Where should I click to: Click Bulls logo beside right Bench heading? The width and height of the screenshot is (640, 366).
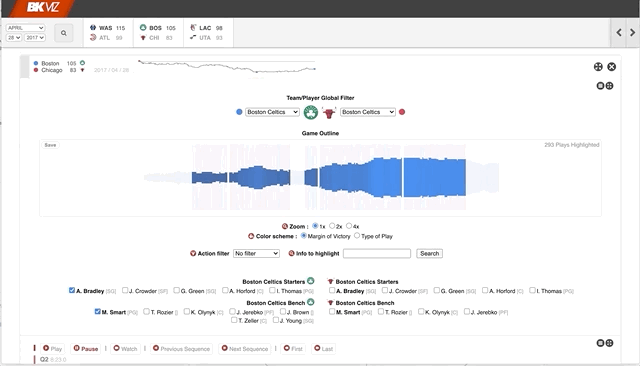pos(331,303)
